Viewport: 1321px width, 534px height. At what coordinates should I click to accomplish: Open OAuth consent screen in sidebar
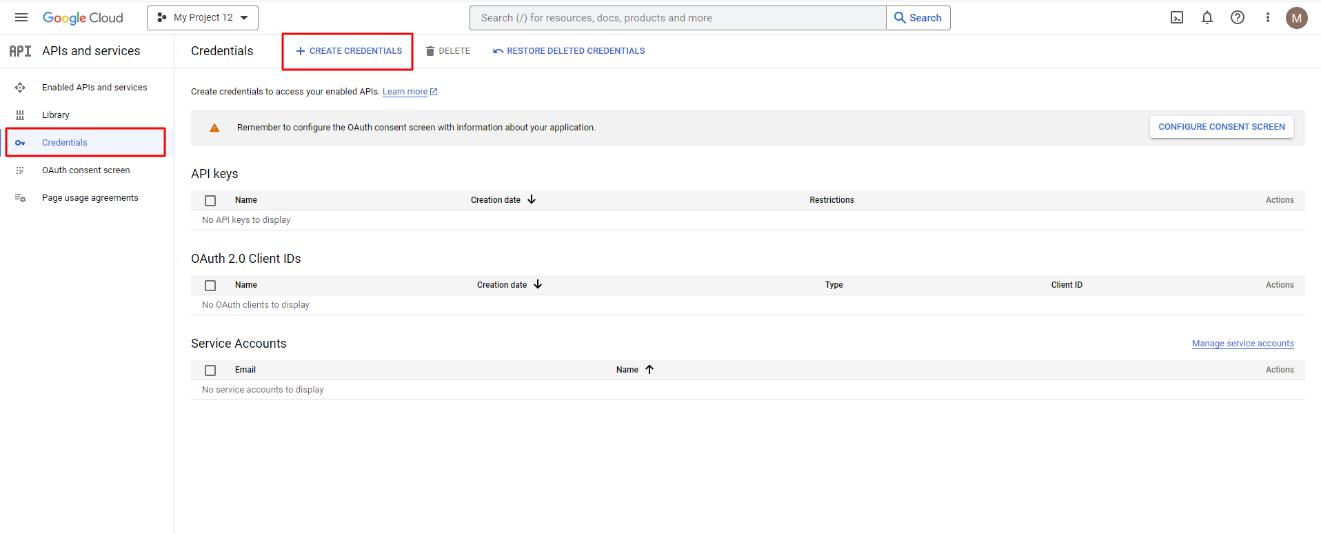pos(86,170)
